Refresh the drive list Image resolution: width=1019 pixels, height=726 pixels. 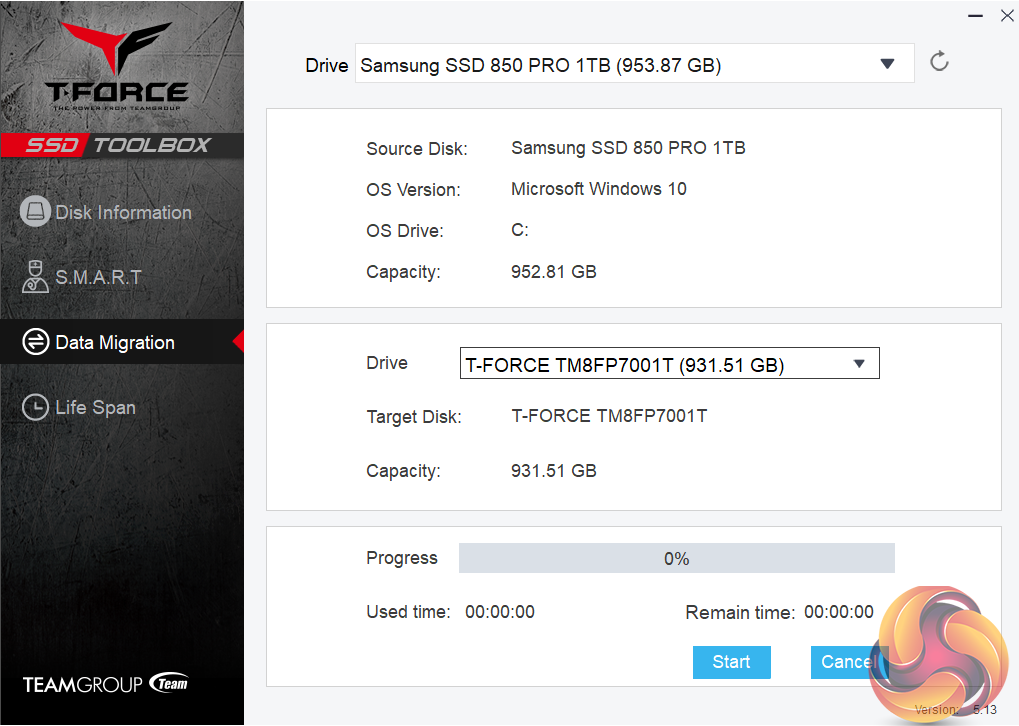point(939,62)
